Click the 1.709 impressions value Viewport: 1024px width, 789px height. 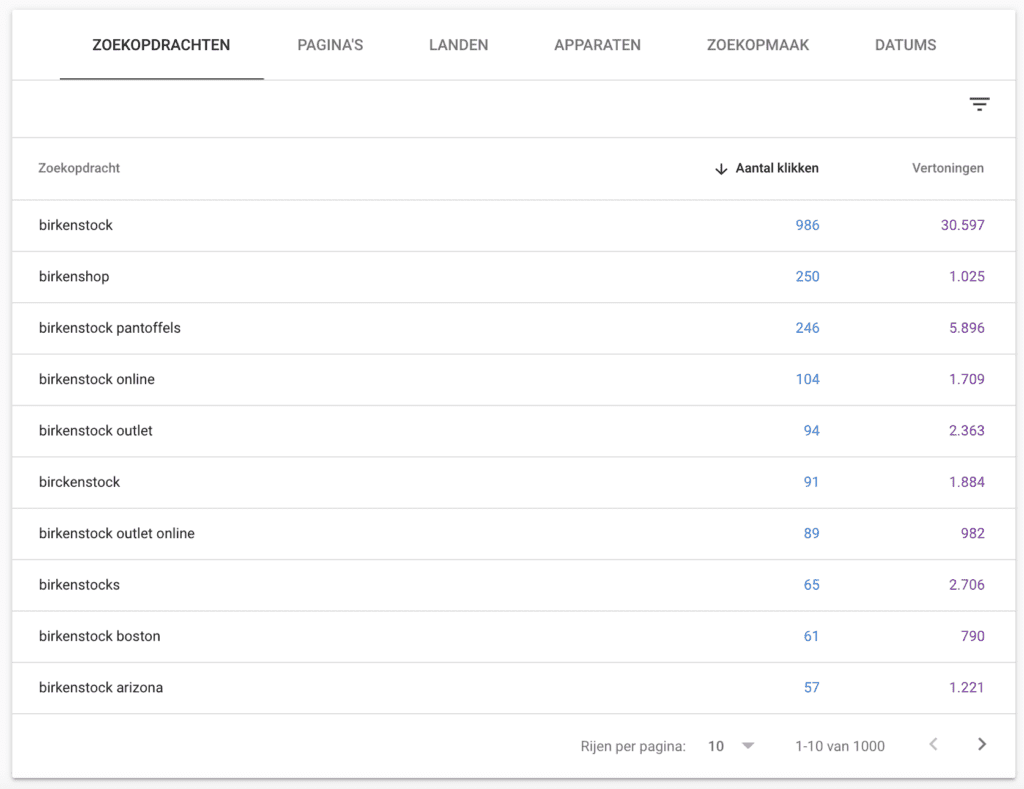tap(967, 379)
